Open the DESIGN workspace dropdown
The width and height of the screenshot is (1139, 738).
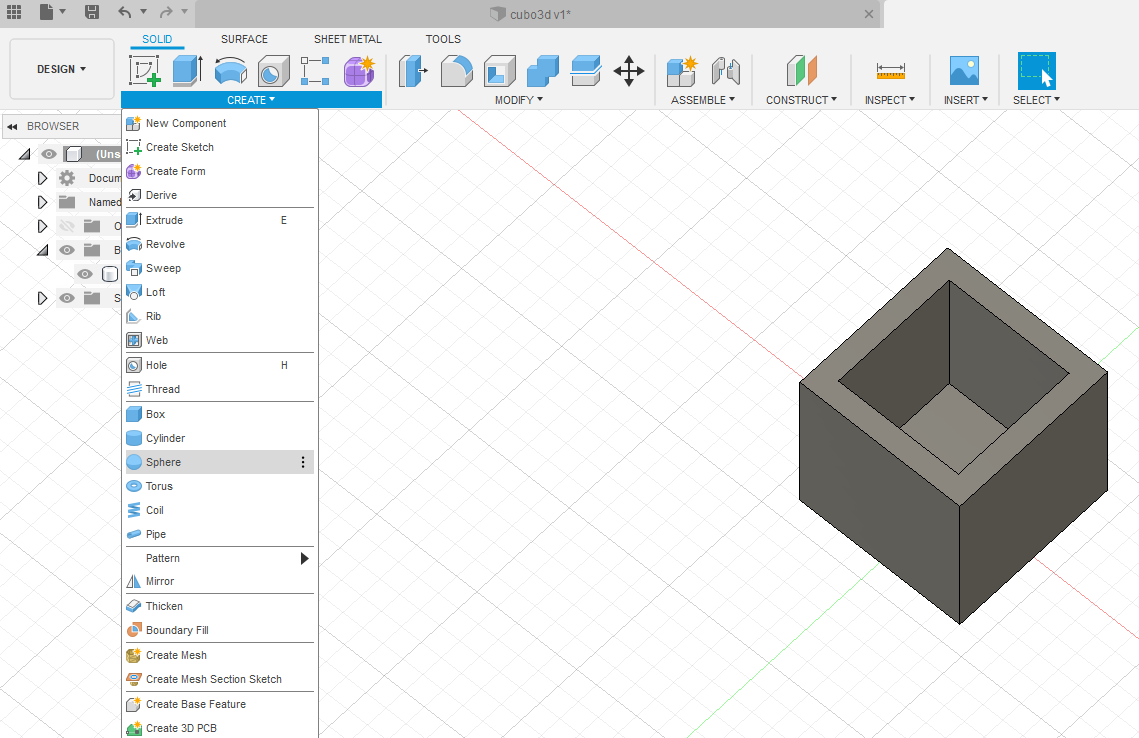[62, 69]
